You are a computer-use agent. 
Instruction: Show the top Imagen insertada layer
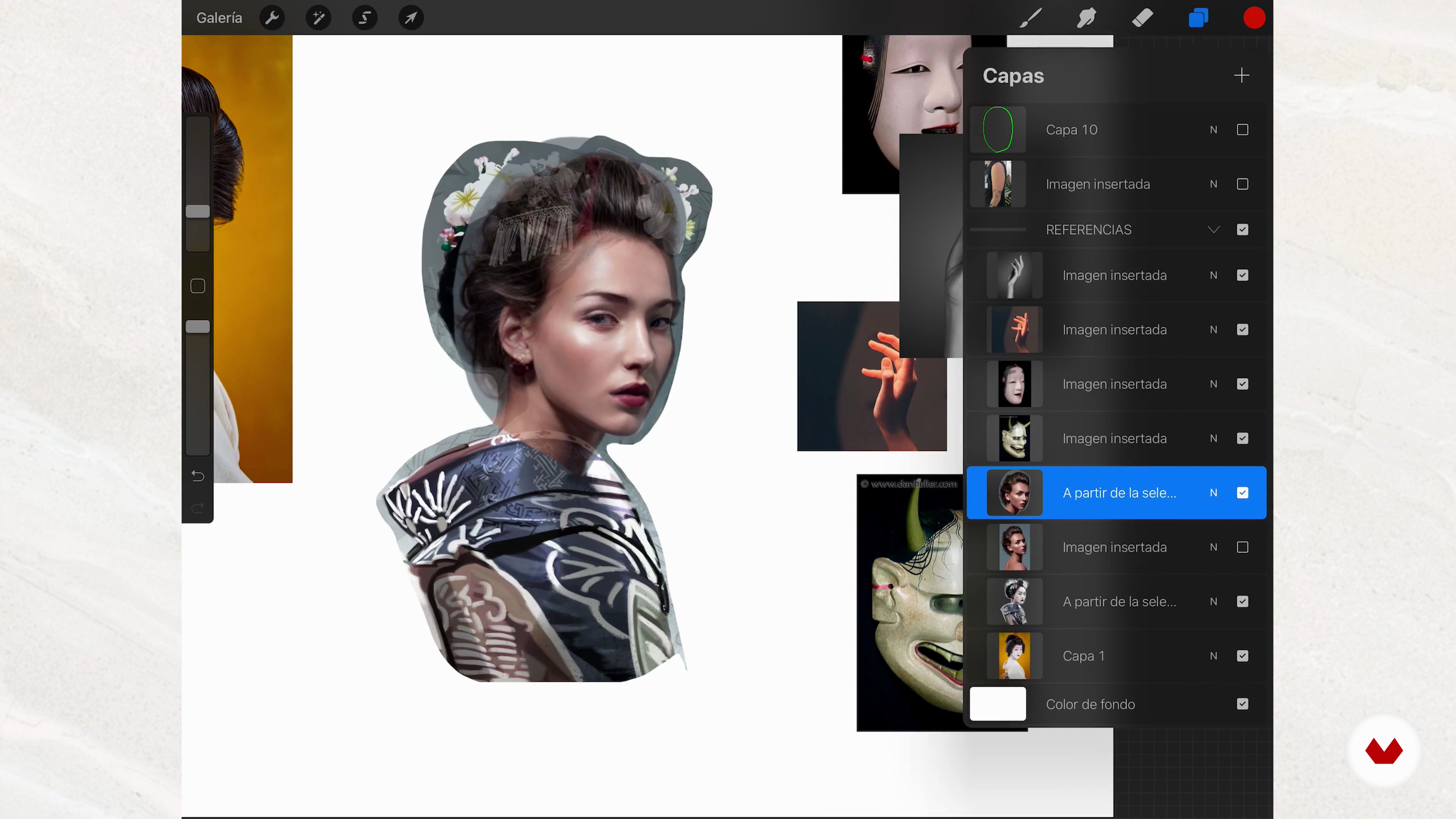pos(1243,184)
